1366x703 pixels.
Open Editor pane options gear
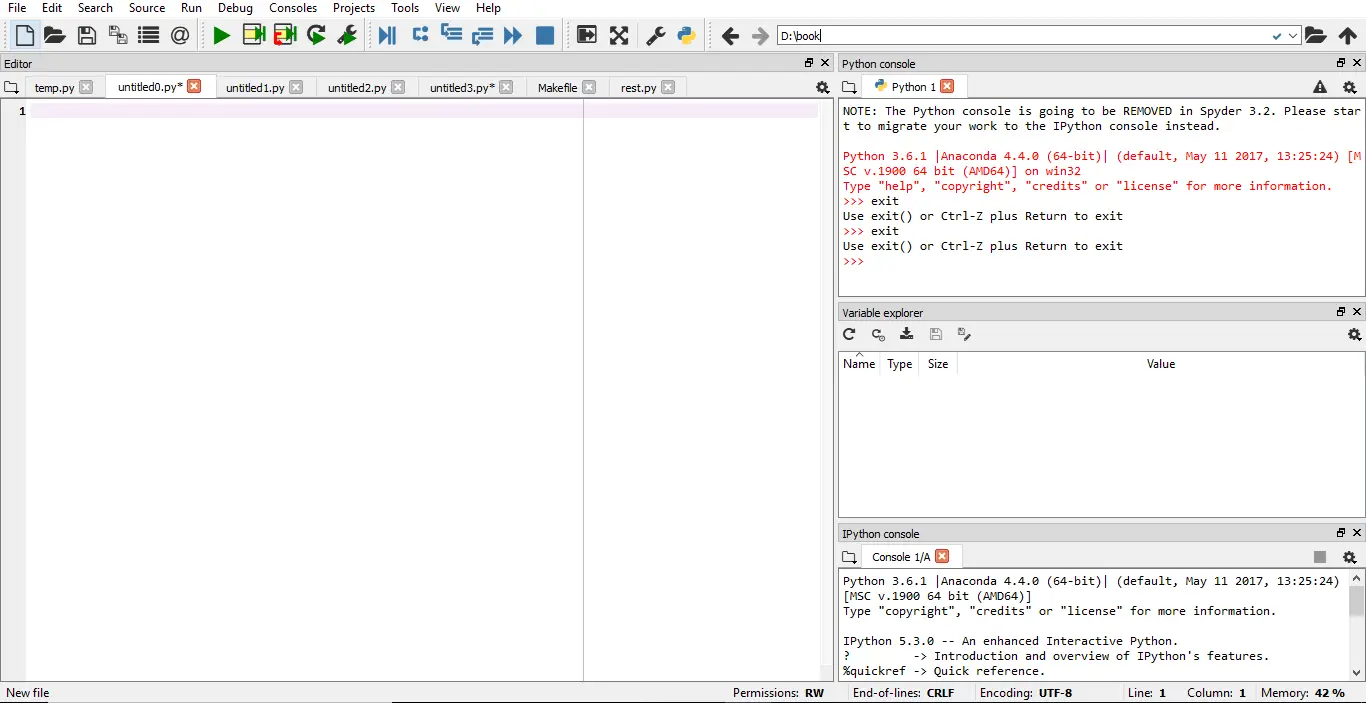pos(823,87)
